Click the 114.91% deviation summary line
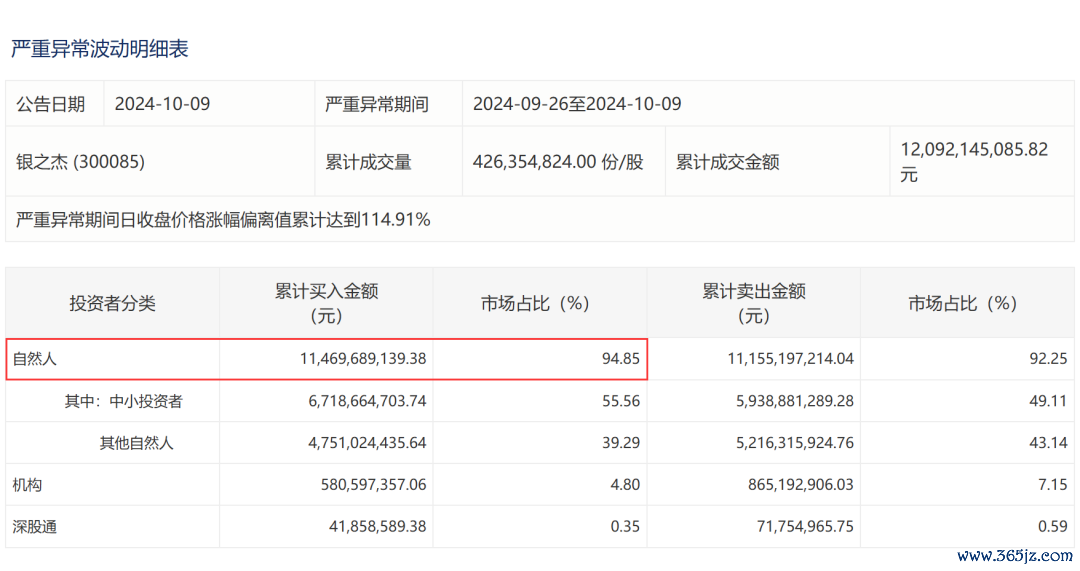This screenshot has width=1080, height=571. pyautogui.click(x=223, y=220)
